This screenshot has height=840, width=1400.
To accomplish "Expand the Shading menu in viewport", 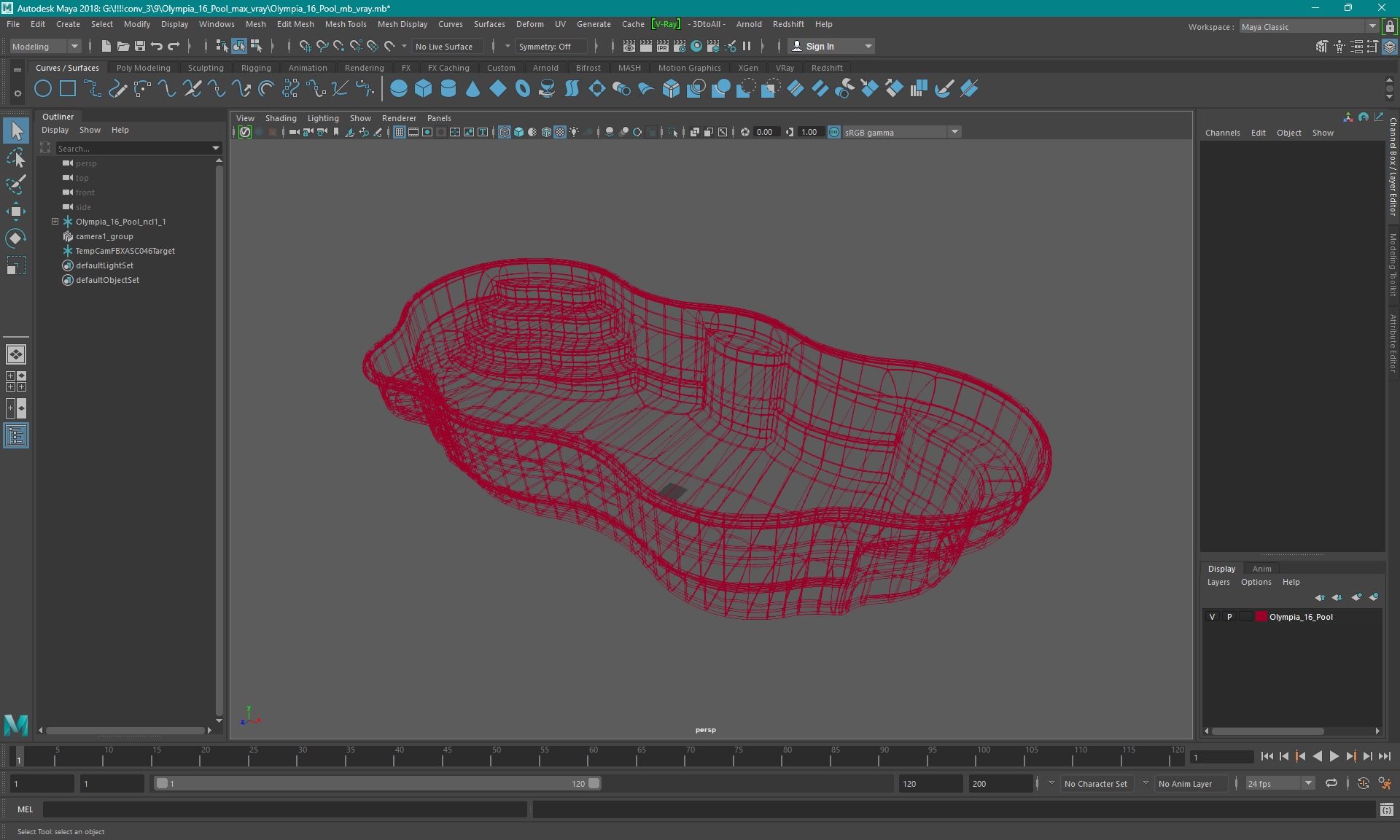I will point(280,118).
